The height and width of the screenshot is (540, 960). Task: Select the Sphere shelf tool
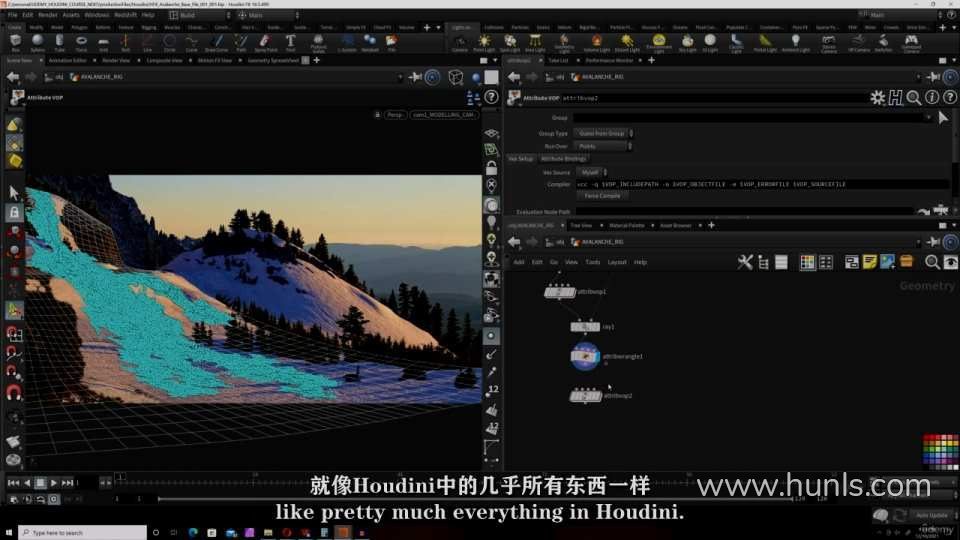tap(37, 42)
